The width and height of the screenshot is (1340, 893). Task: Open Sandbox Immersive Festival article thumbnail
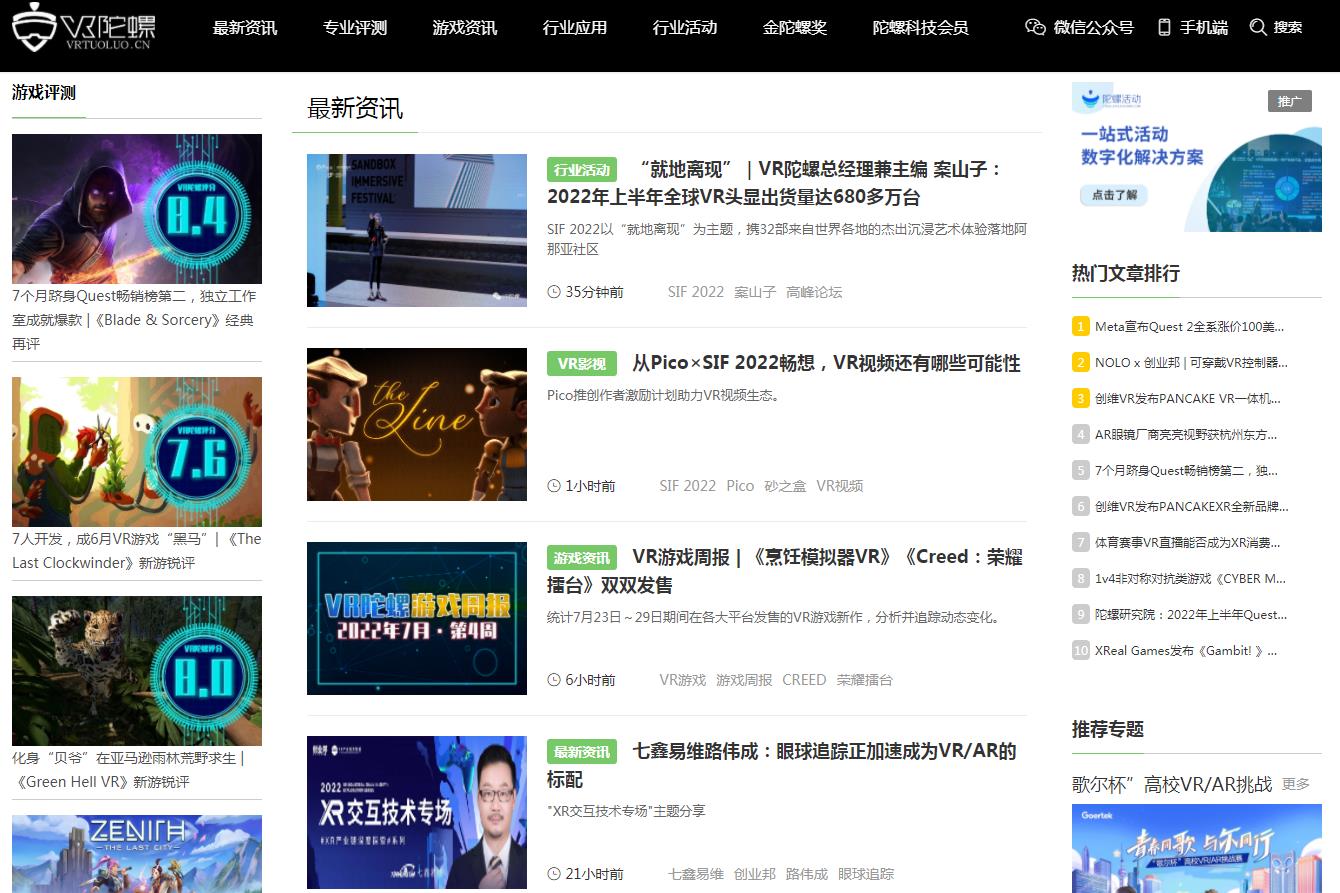417,230
